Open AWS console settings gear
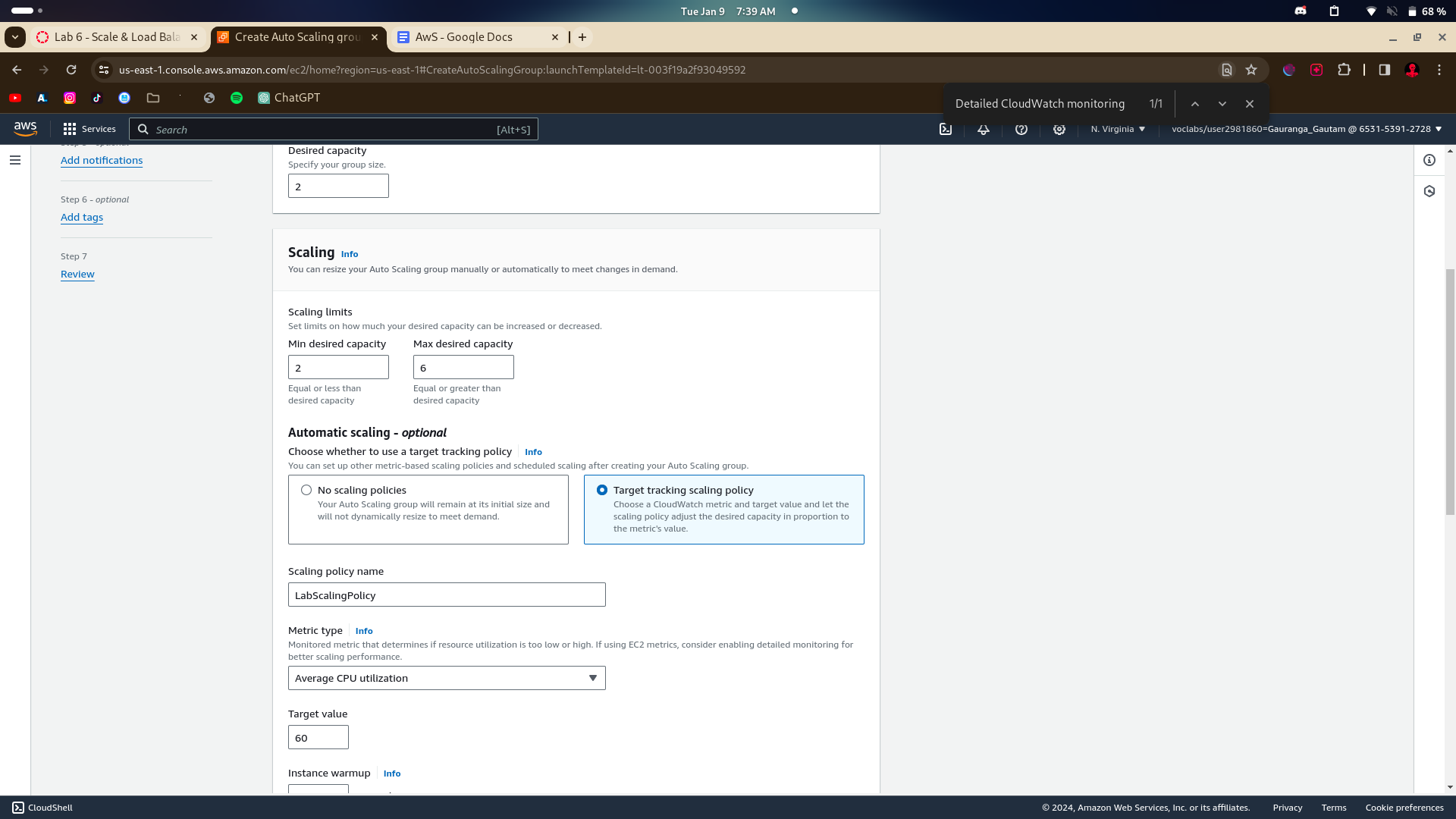This screenshot has height=819, width=1456. point(1059,129)
